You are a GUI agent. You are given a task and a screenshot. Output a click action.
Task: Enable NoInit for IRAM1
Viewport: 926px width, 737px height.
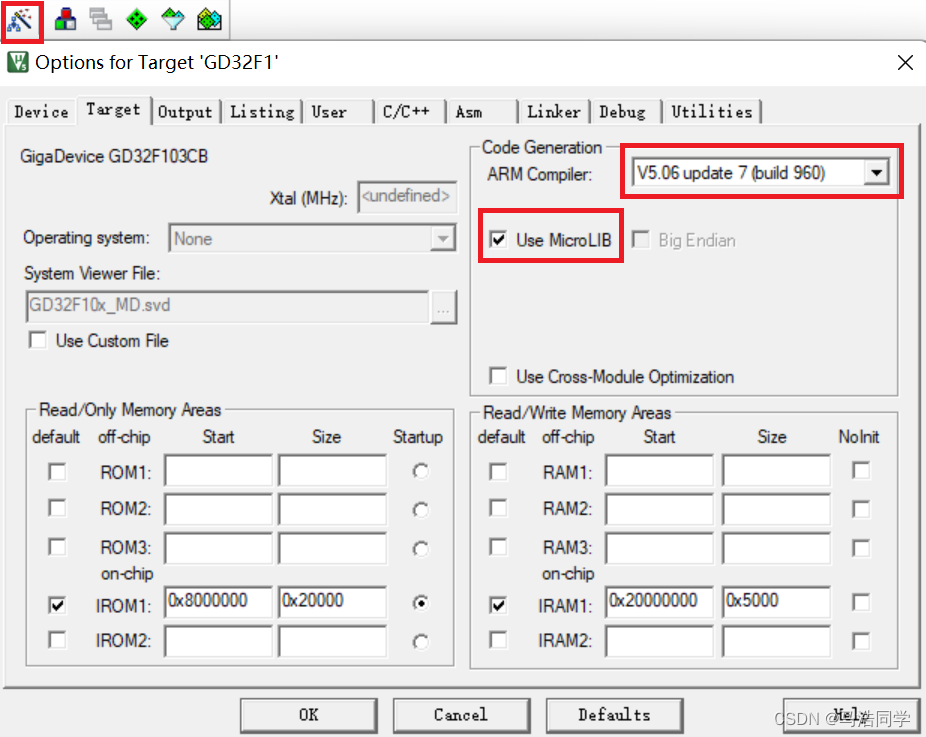point(861,603)
